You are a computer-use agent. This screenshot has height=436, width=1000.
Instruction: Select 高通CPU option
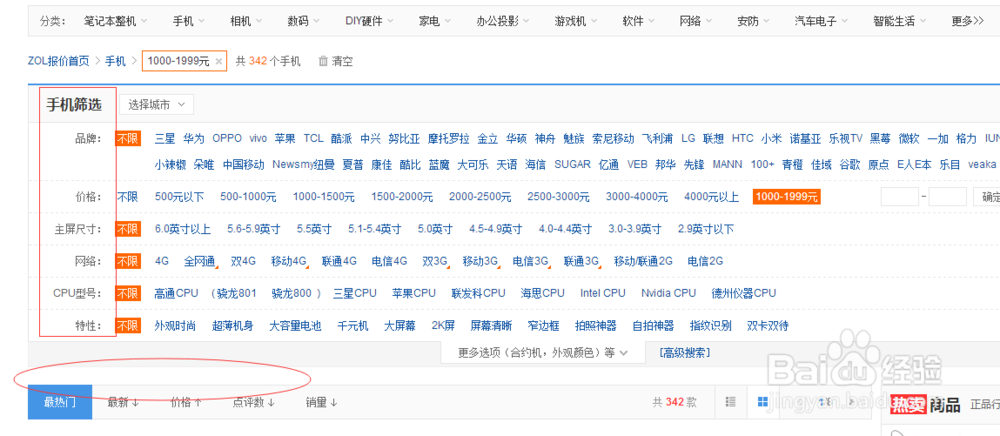pyautogui.click(x=177, y=293)
